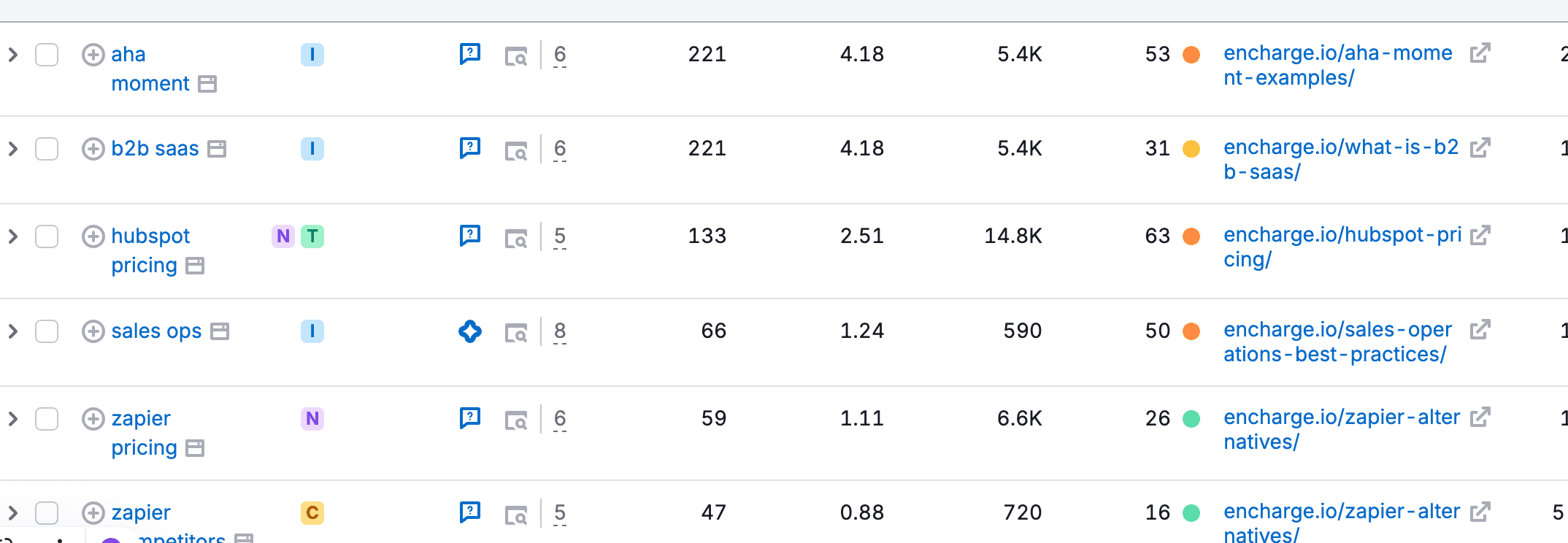Image resolution: width=1568 pixels, height=543 pixels.
Task: Open external link for aha-moment-examples URL
Action: pos(1480,53)
